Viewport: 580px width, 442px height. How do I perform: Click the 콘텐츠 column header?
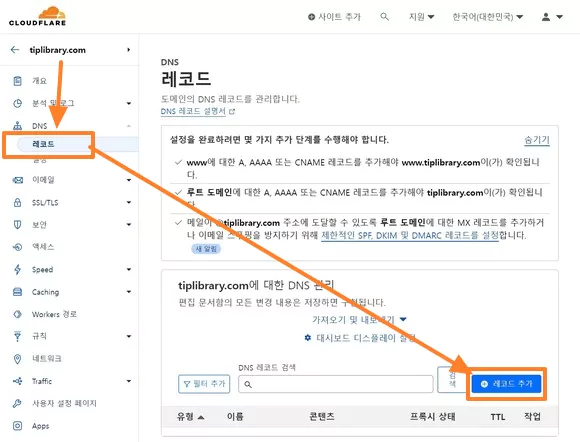pos(322,417)
